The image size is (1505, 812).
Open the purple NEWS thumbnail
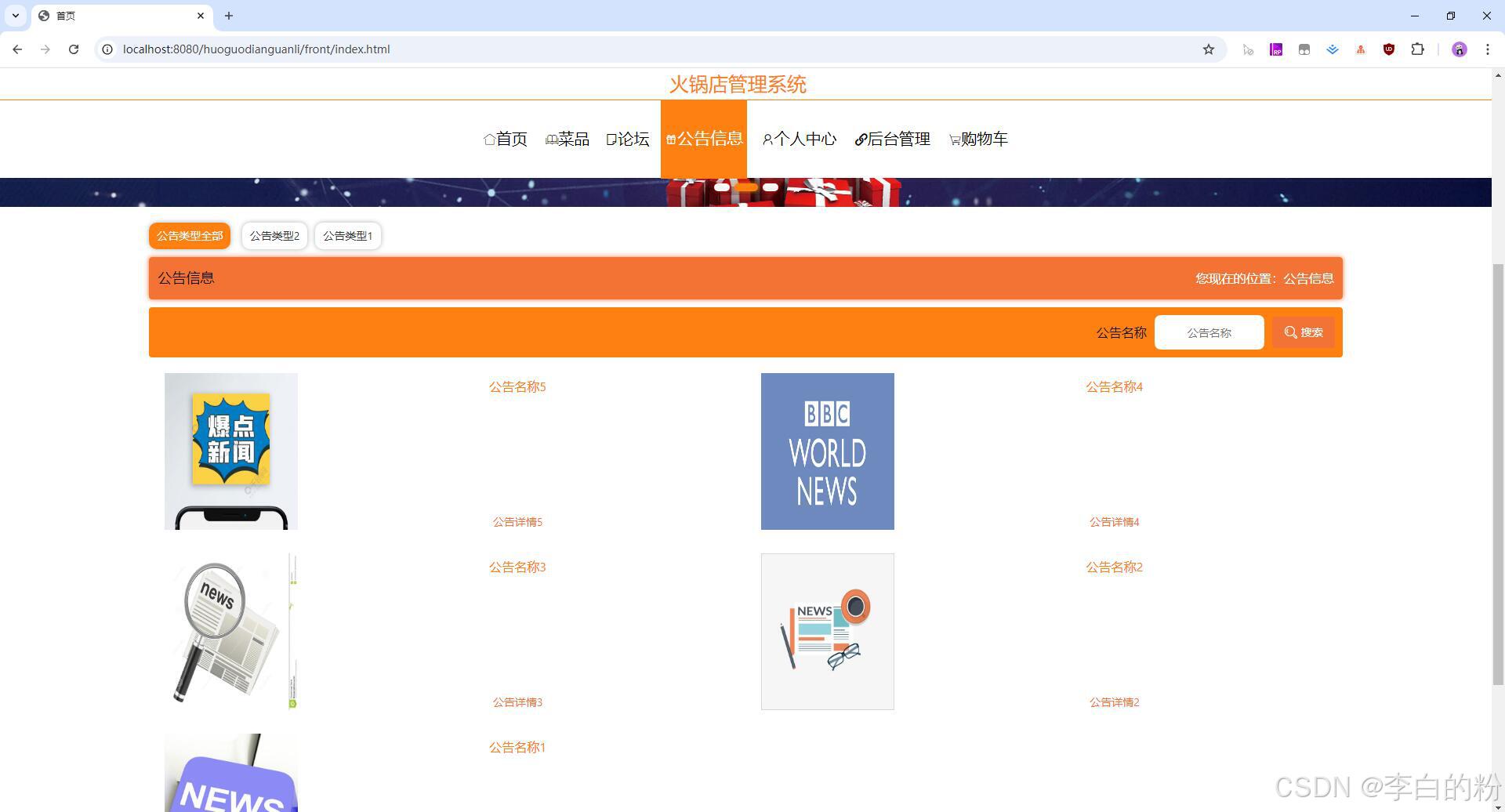click(231, 773)
